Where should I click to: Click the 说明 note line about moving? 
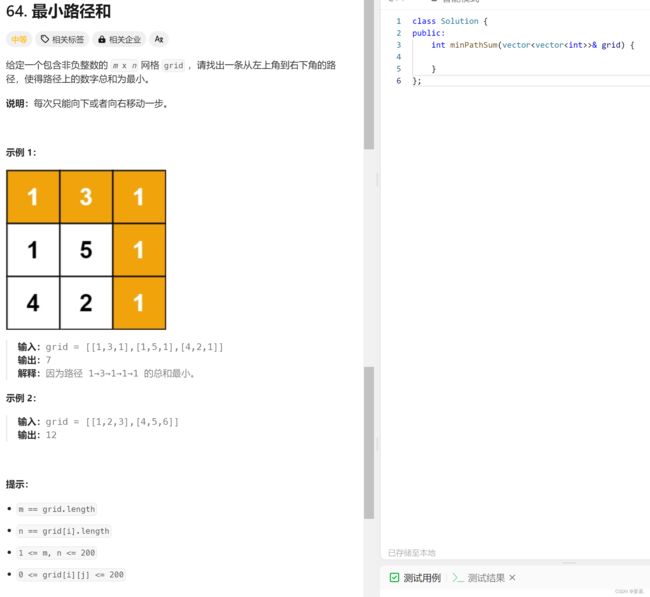point(87,104)
